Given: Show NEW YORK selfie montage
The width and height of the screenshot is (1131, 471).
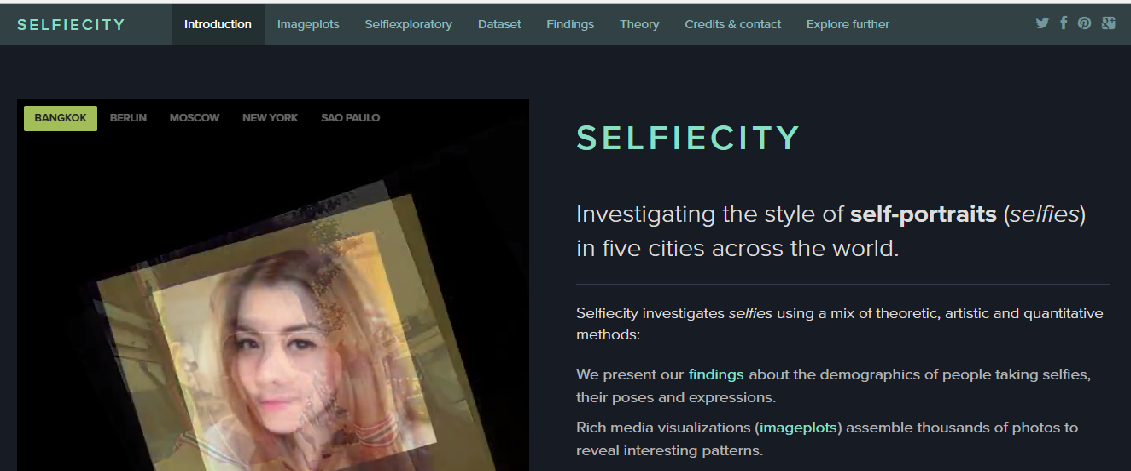Looking at the screenshot, I should click(x=270, y=118).
